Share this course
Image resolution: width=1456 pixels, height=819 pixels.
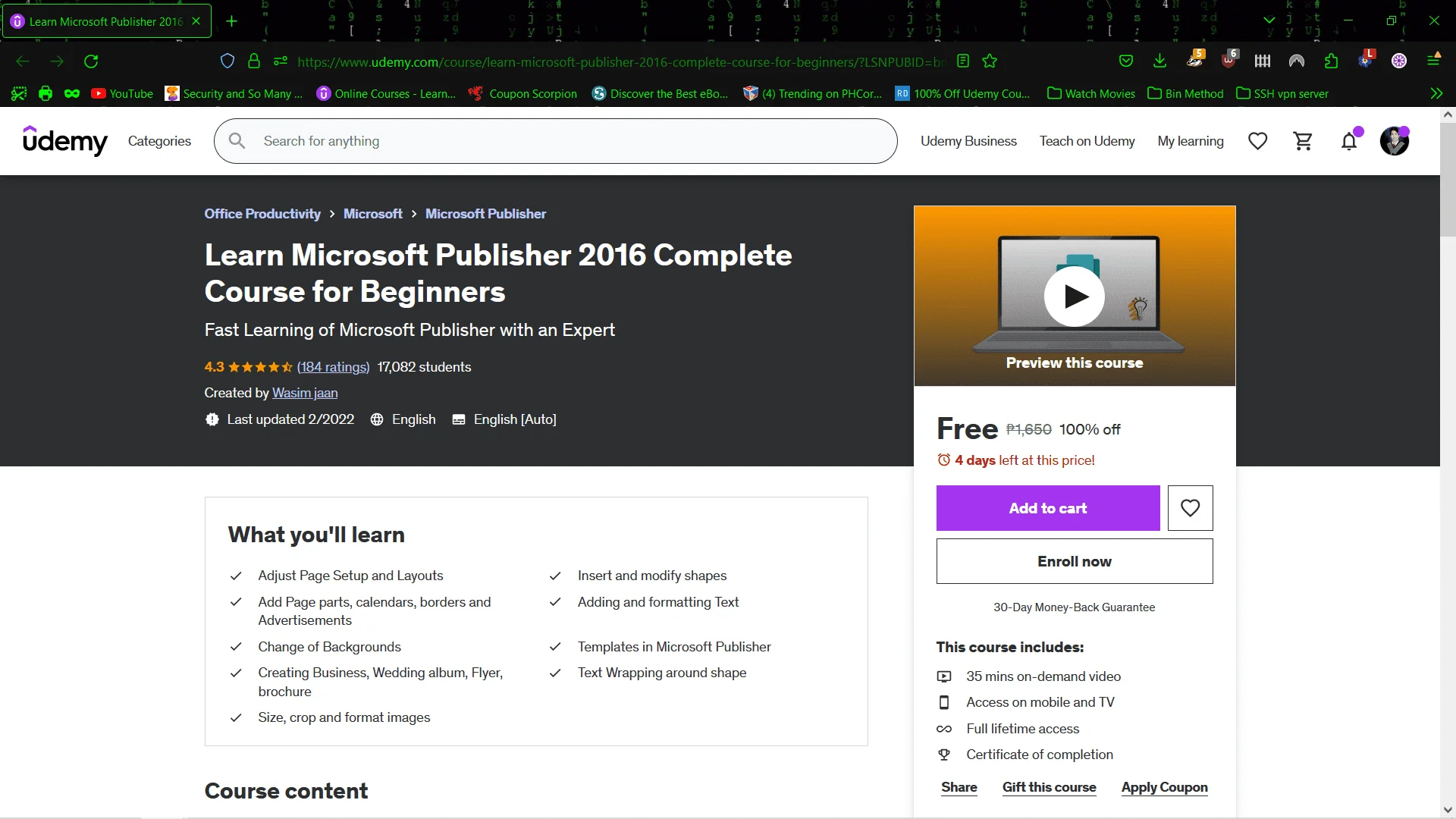(959, 787)
